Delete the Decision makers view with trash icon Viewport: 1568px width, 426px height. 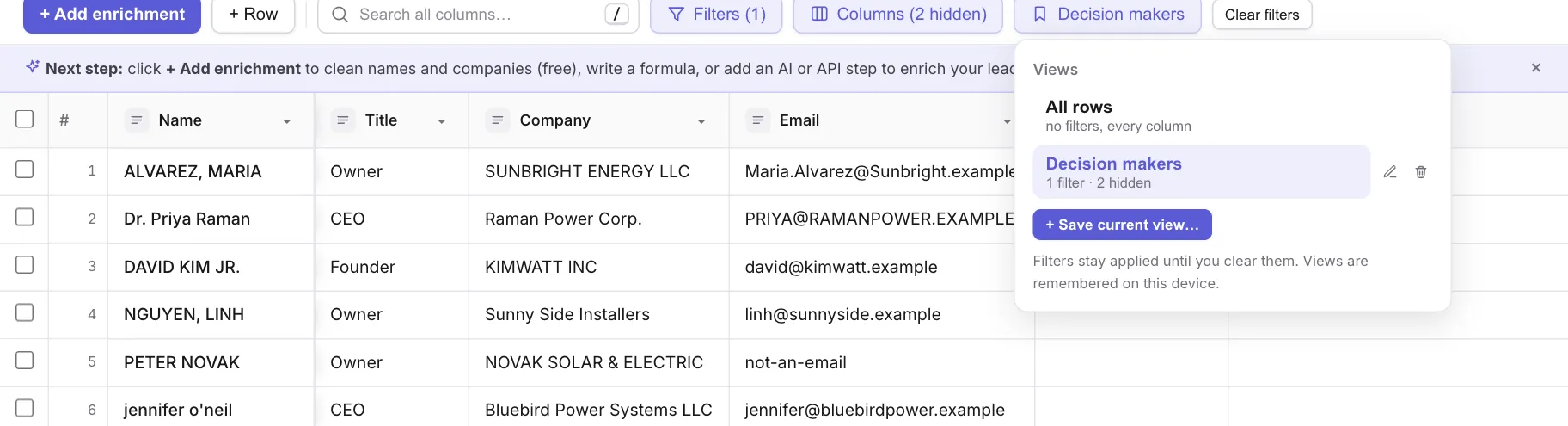click(1421, 172)
